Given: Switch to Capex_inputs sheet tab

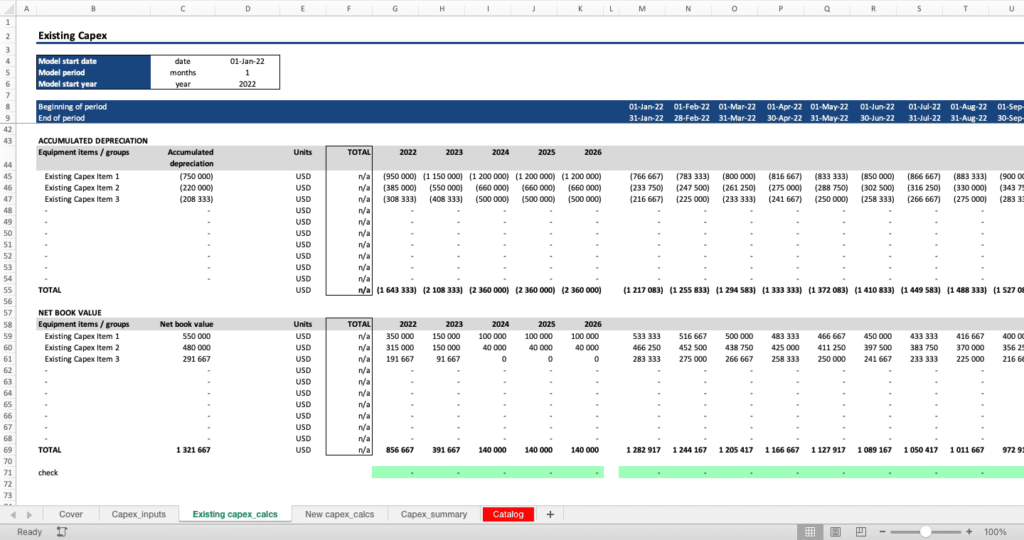Looking at the screenshot, I should coord(138,514).
